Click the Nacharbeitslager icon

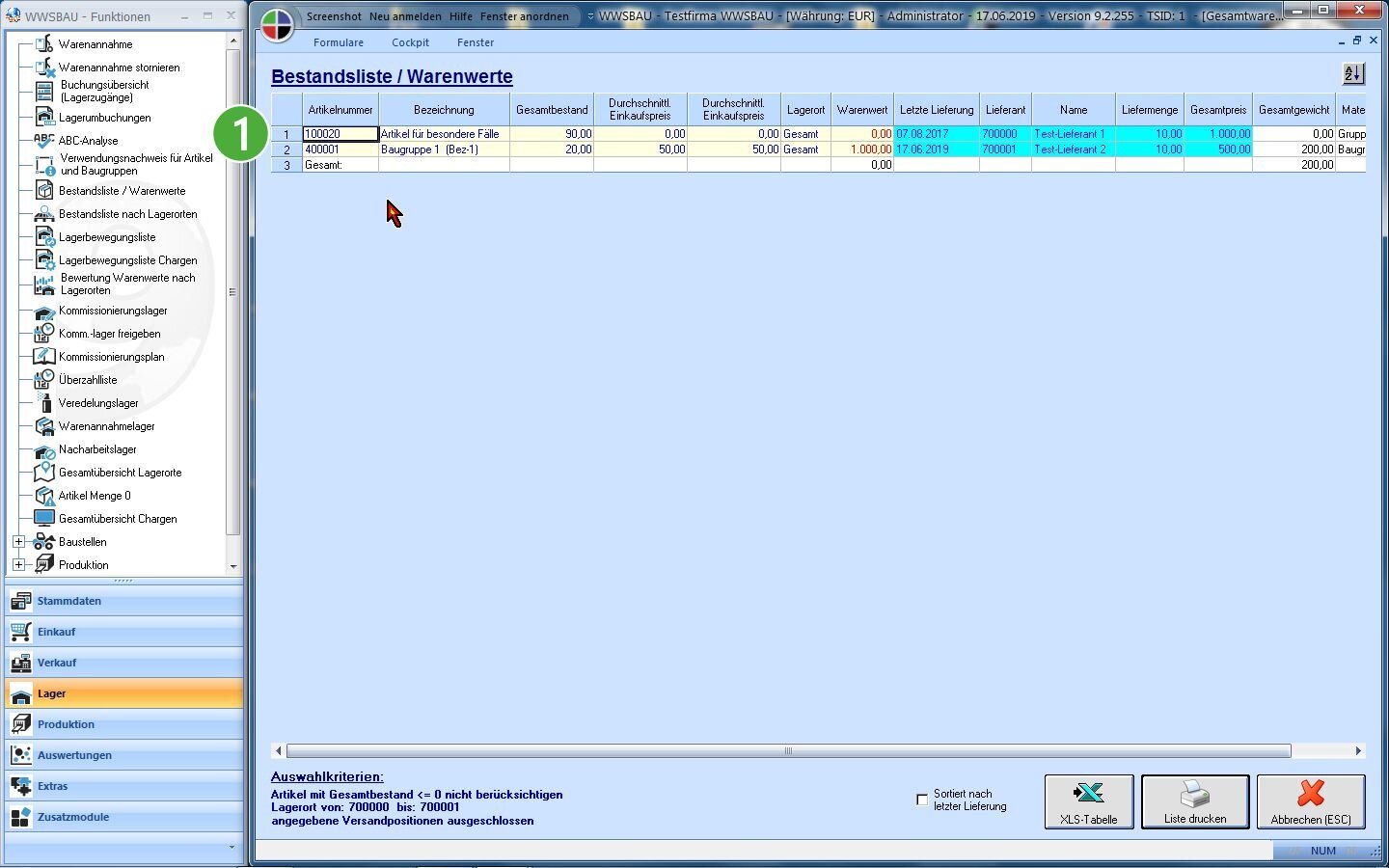pyautogui.click(x=44, y=449)
